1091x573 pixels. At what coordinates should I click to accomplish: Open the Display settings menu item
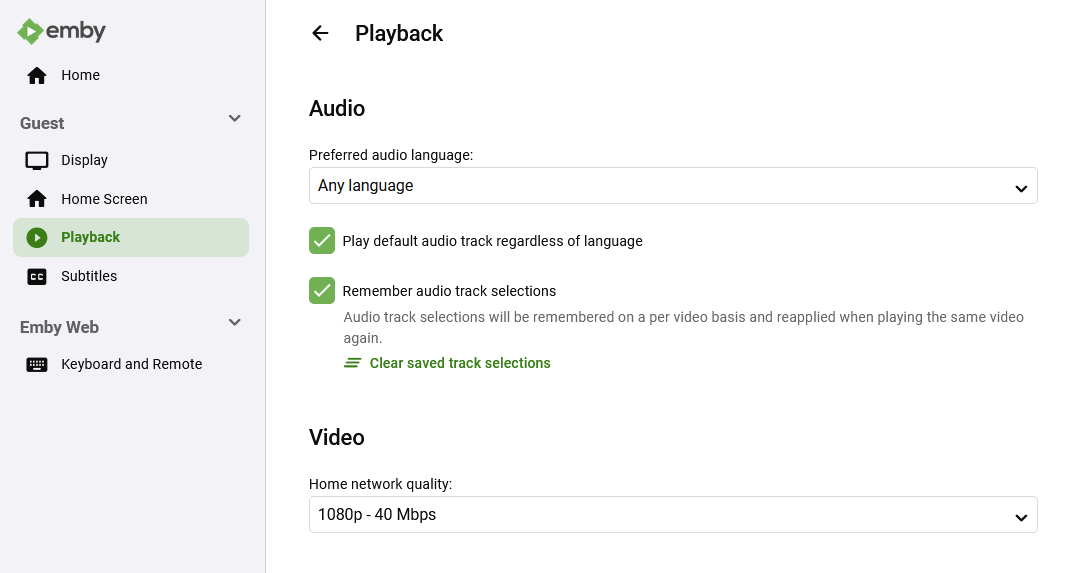[x=84, y=161]
